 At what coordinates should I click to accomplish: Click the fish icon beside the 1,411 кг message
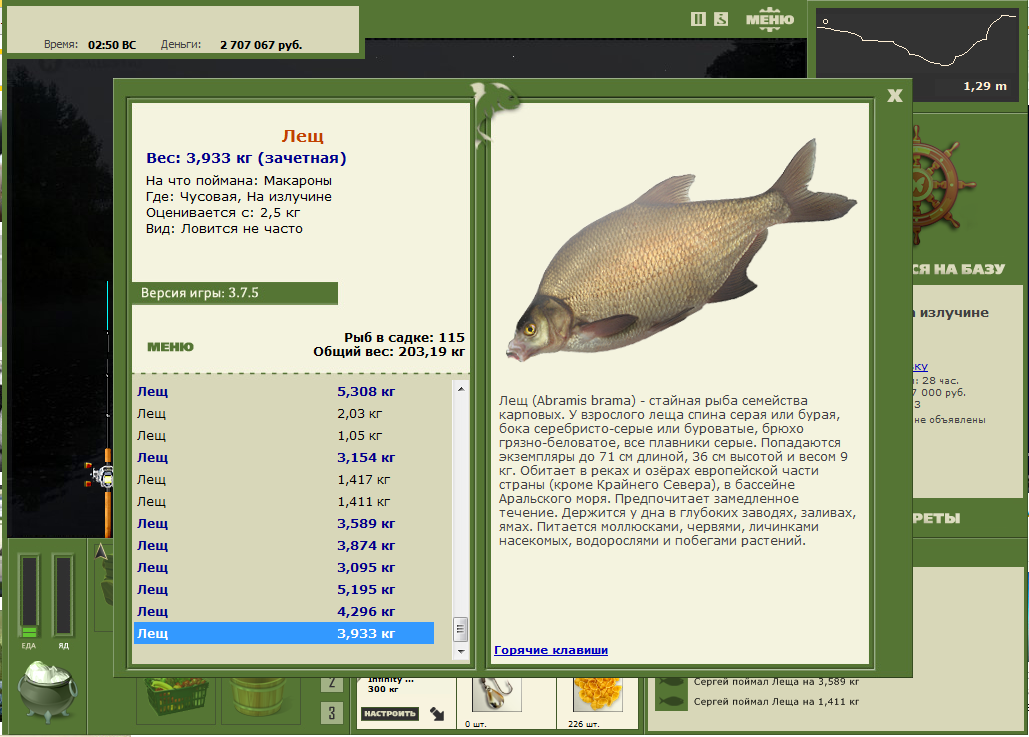point(670,702)
